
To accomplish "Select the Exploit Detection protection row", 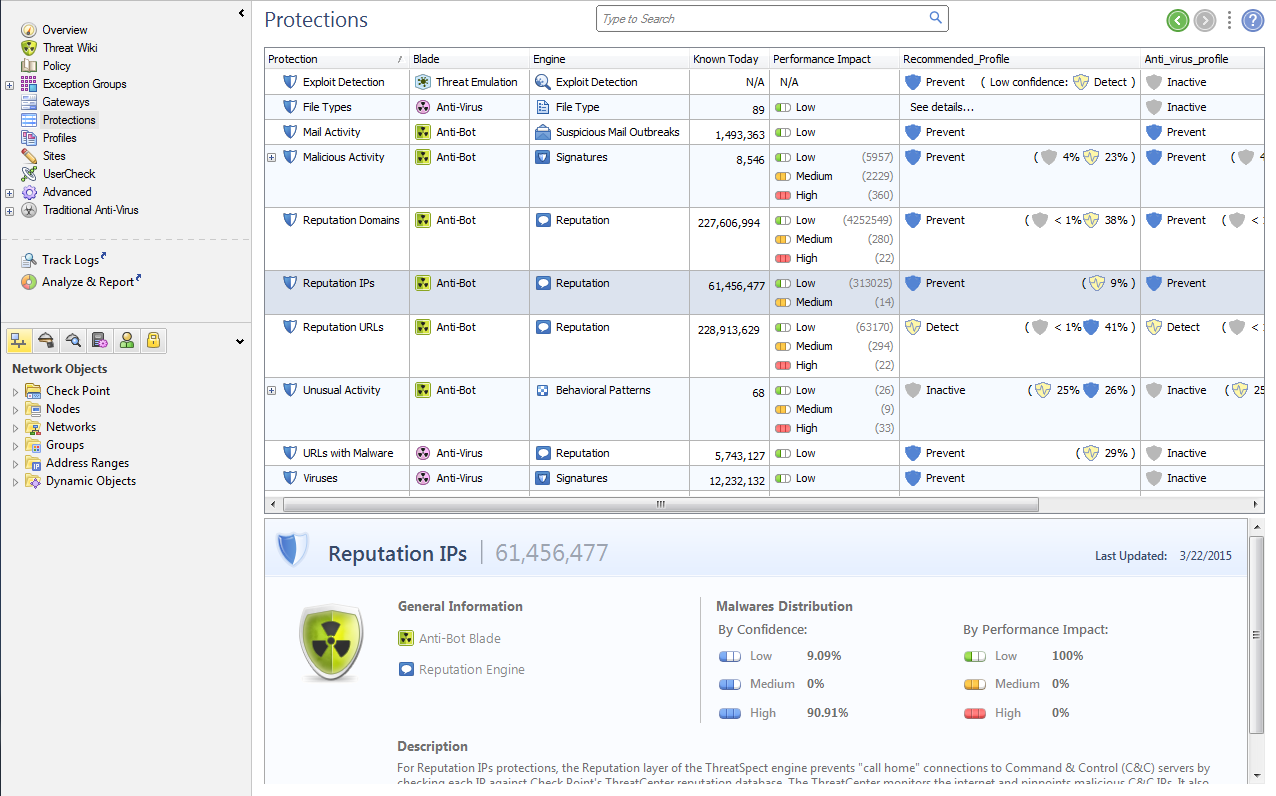I will pos(765,82).
